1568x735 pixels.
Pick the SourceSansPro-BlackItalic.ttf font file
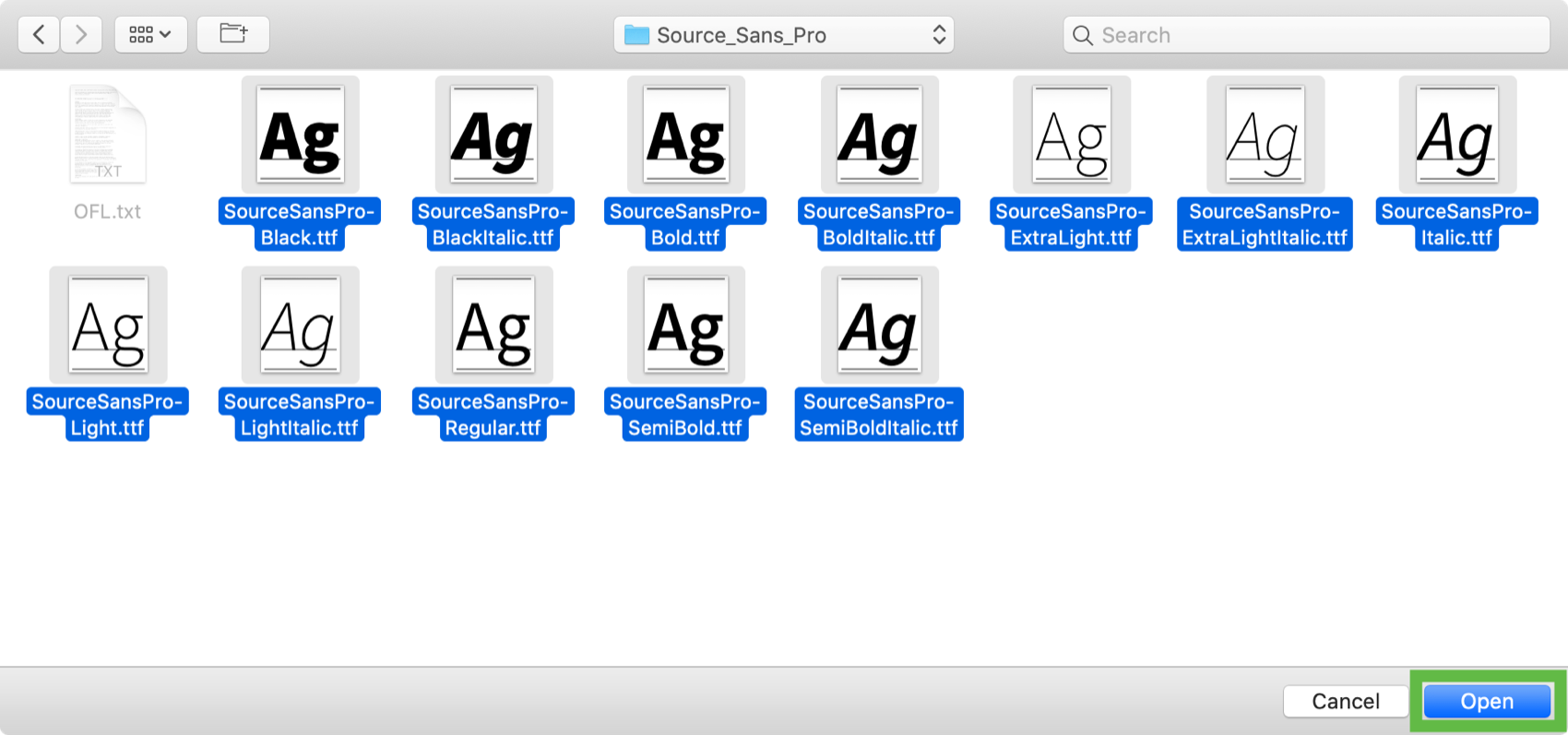(x=493, y=135)
